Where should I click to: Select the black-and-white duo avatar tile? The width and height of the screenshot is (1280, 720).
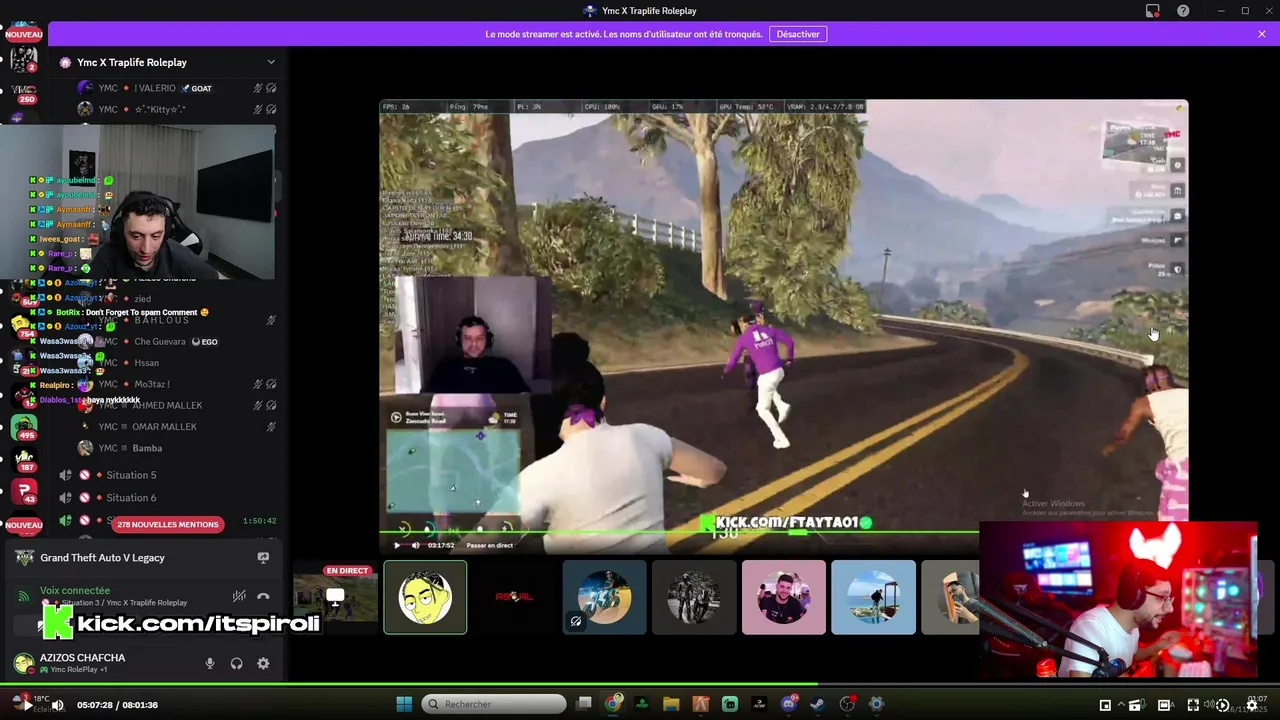[694, 597]
